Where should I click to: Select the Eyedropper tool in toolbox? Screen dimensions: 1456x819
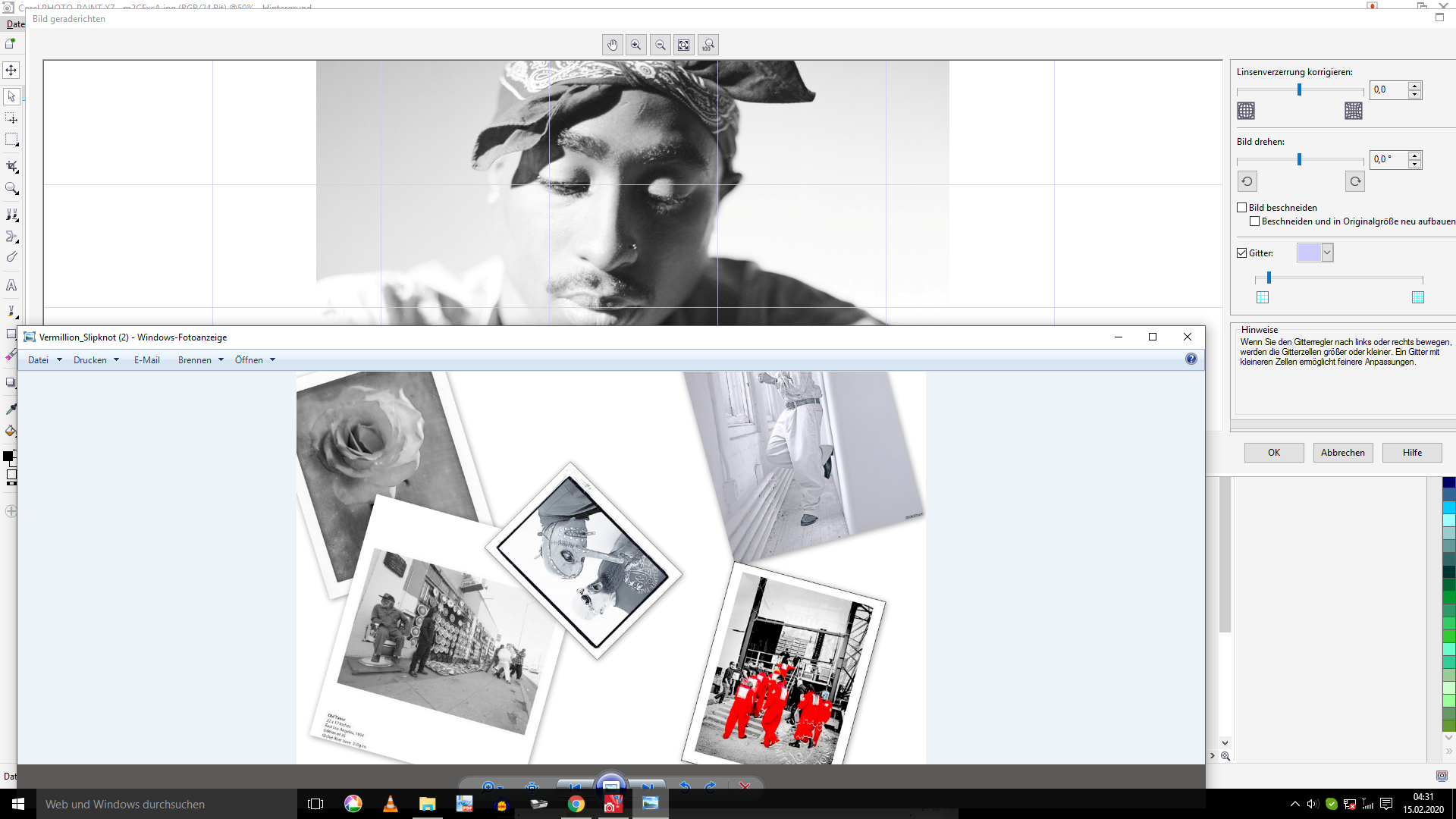(11, 409)
